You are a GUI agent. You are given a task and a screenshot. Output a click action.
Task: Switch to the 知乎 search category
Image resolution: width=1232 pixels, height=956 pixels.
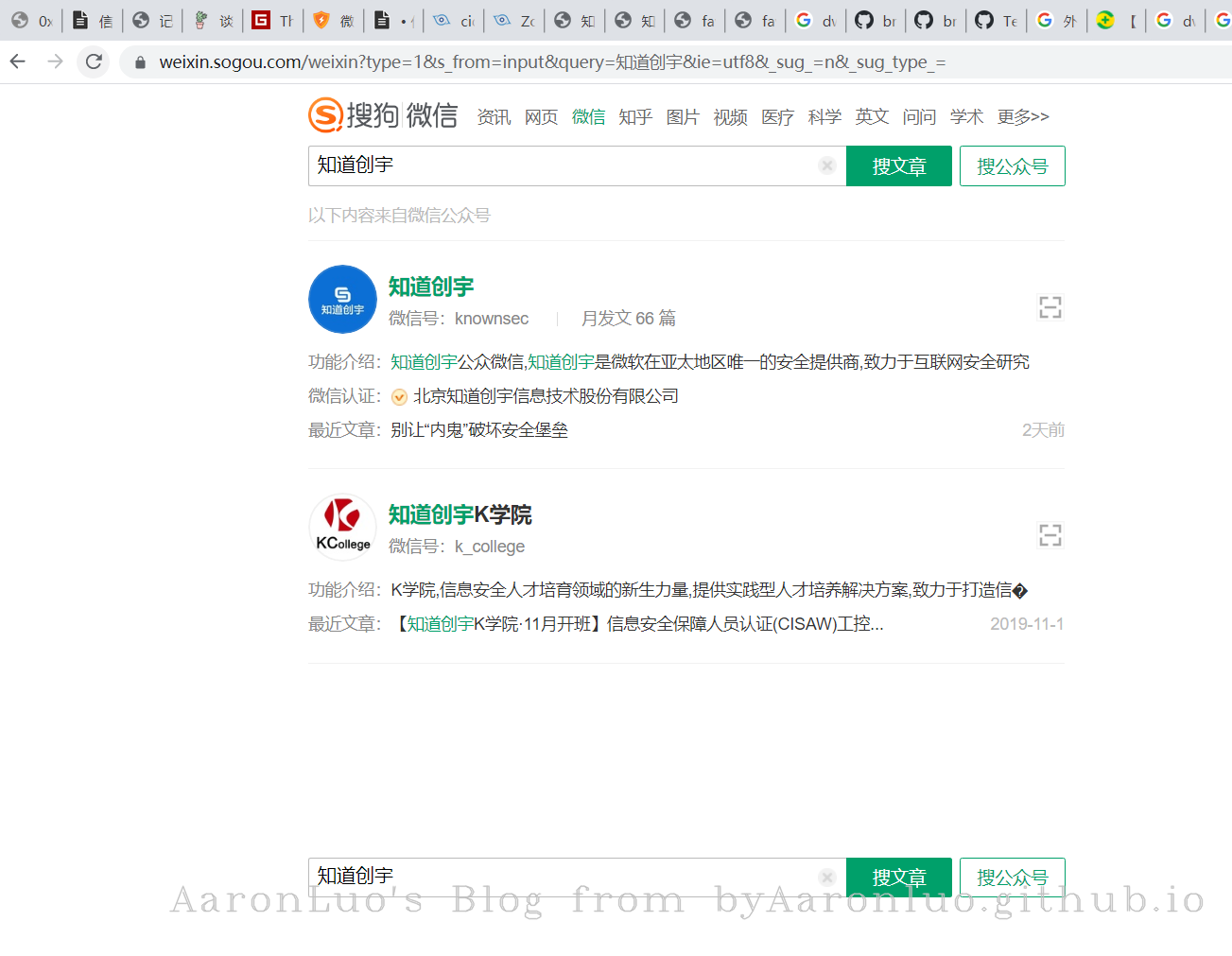[635, 116]
